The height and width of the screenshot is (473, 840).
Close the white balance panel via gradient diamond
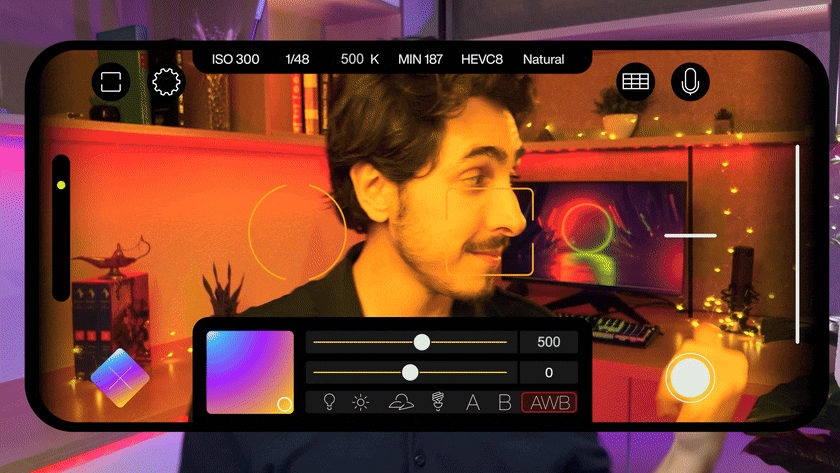pyautogui.click(x=120, y=378)
